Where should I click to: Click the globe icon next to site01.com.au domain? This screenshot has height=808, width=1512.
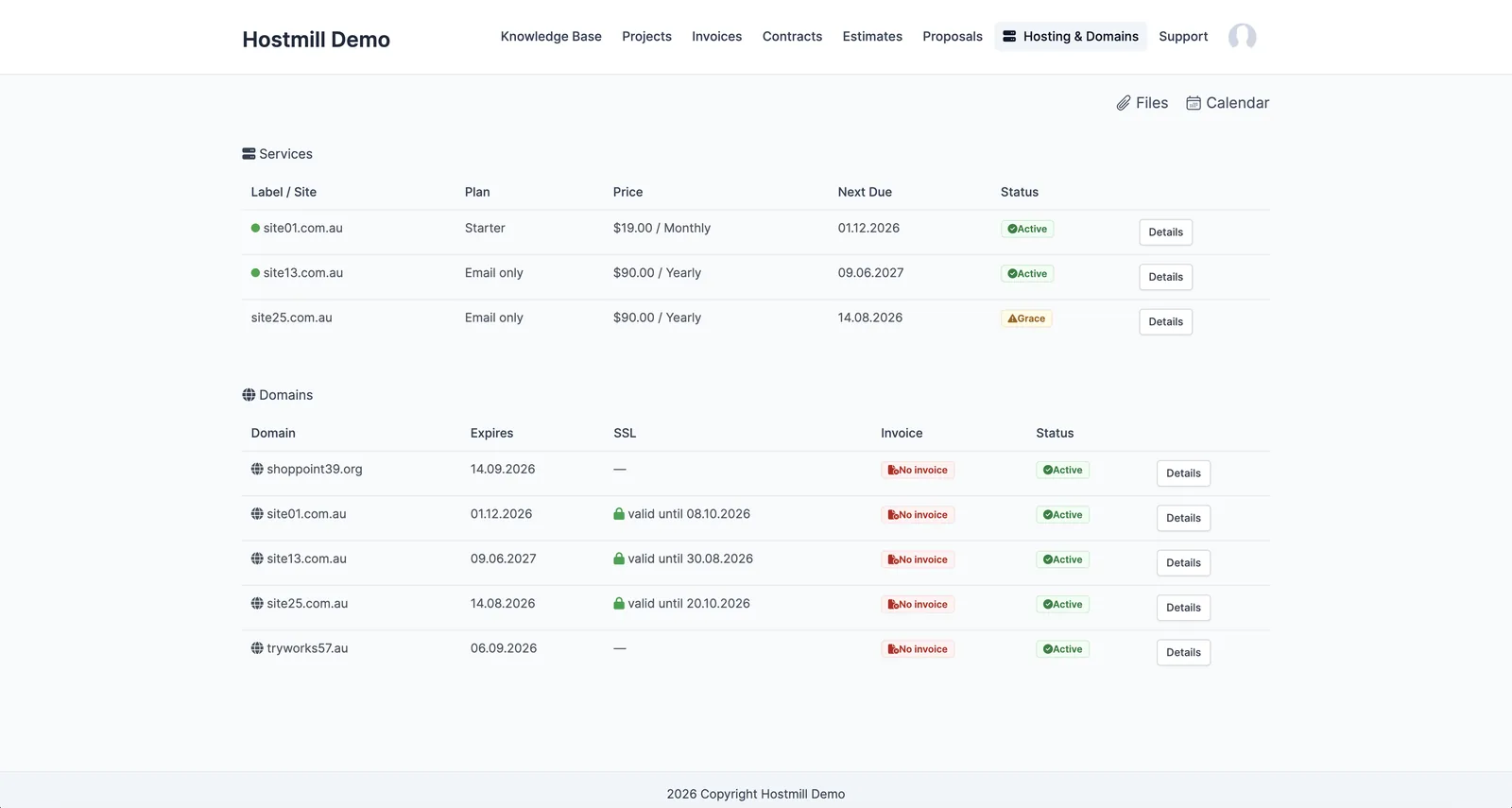coord(257,514)
